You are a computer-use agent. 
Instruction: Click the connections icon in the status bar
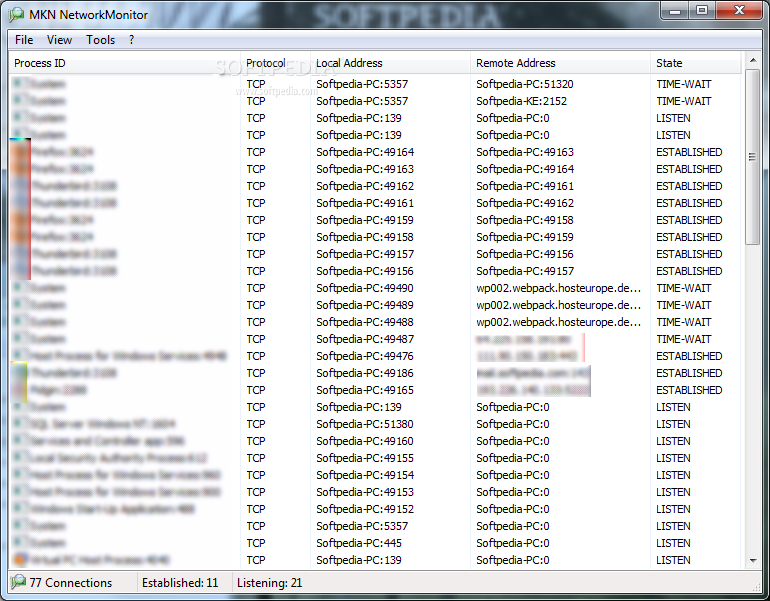coord(18,582)
